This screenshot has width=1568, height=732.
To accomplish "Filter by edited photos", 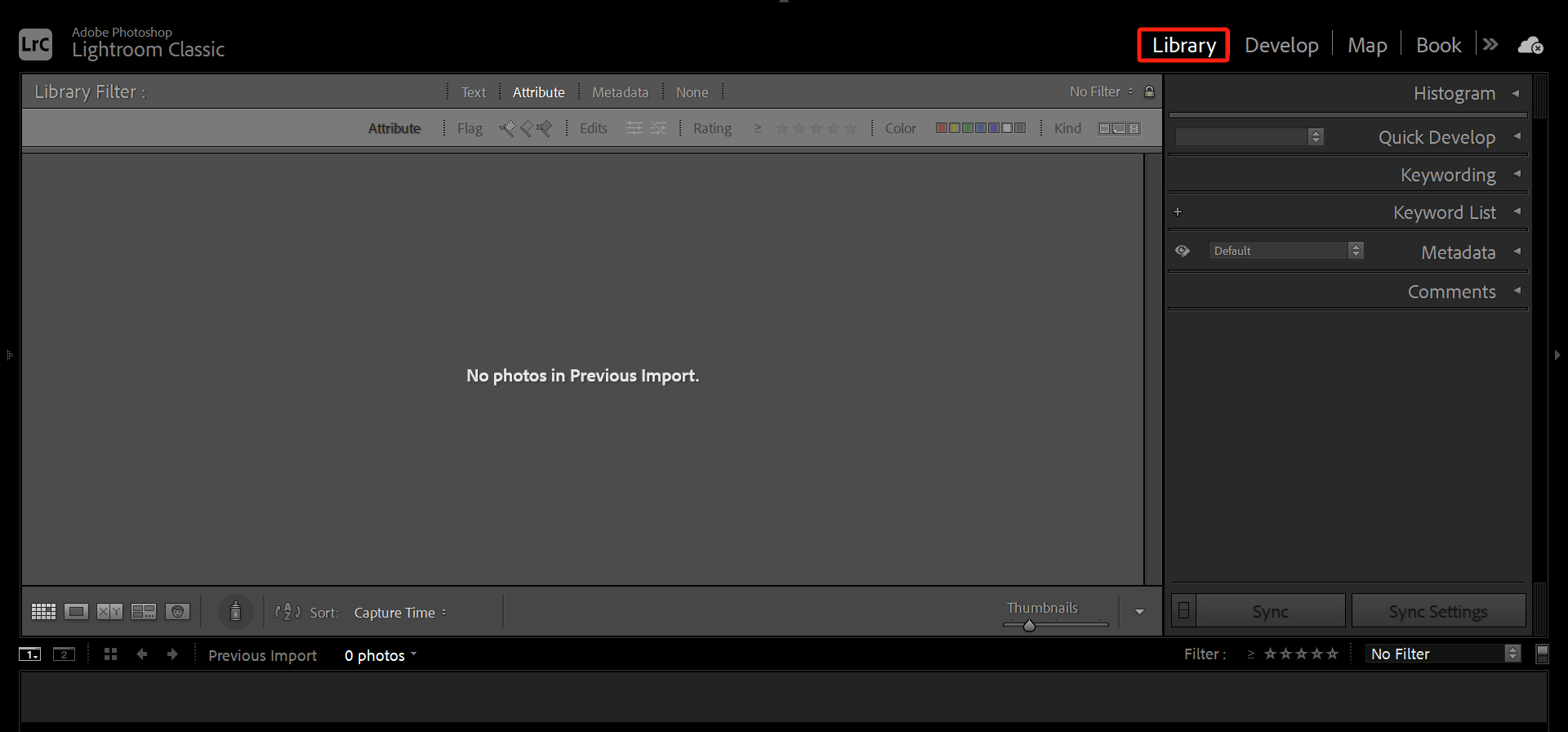I will click(634, 128).
